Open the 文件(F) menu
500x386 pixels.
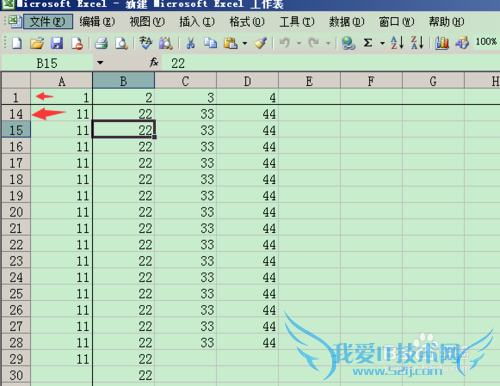[48, 22]
